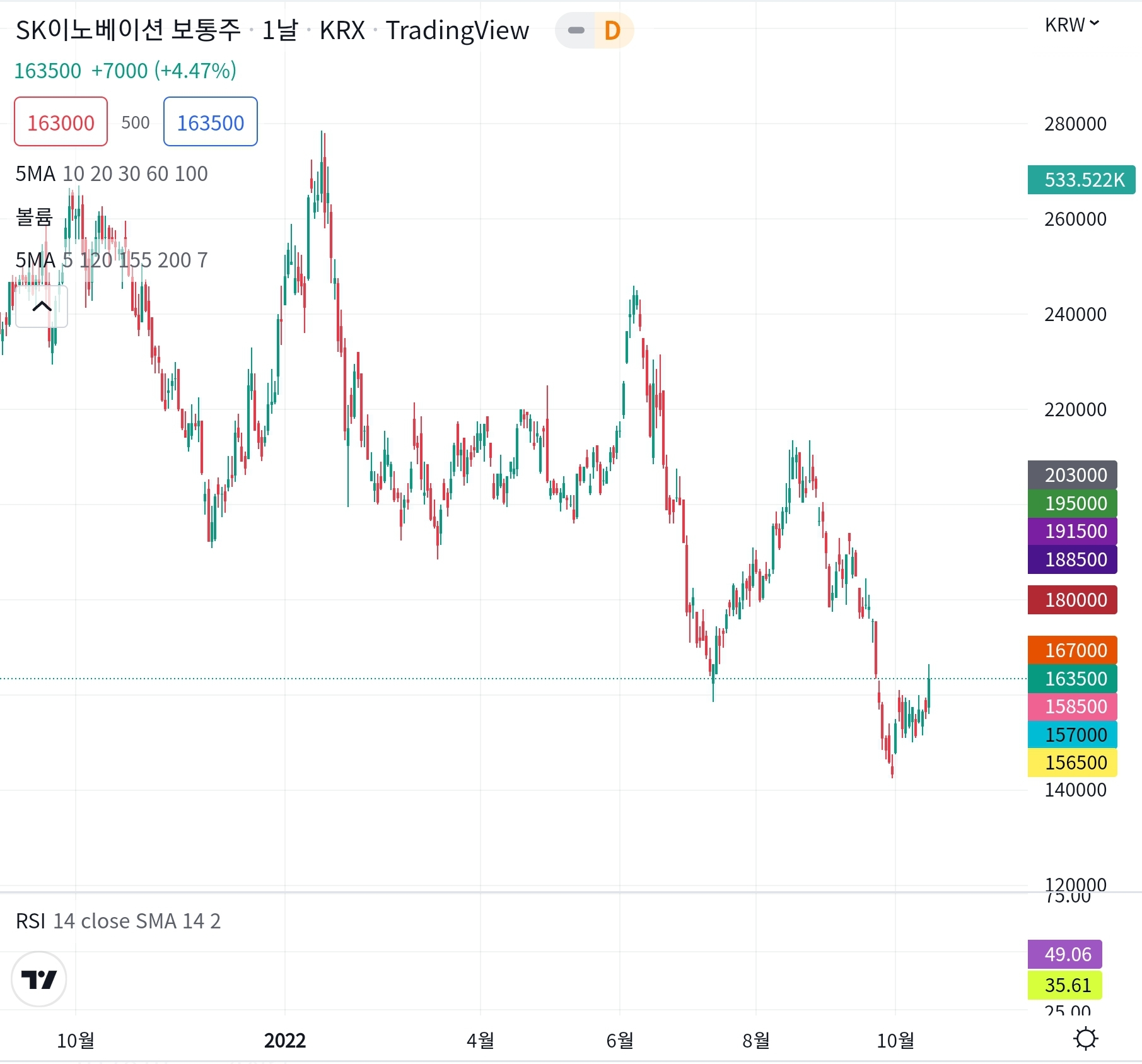Click the orange 167000 price label

[x=1072, y=650]
